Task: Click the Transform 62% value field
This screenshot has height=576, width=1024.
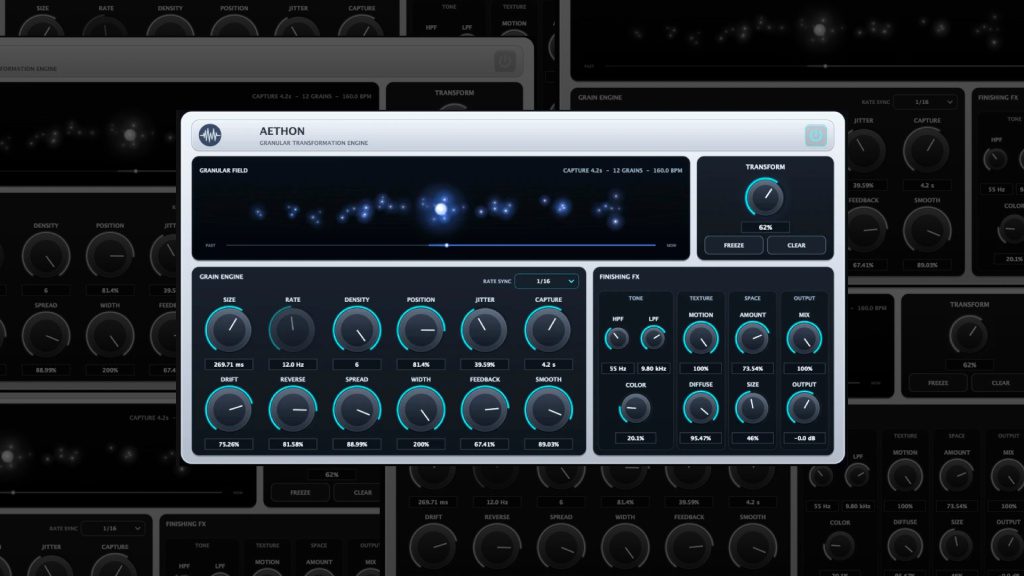Action: (765, 227)
